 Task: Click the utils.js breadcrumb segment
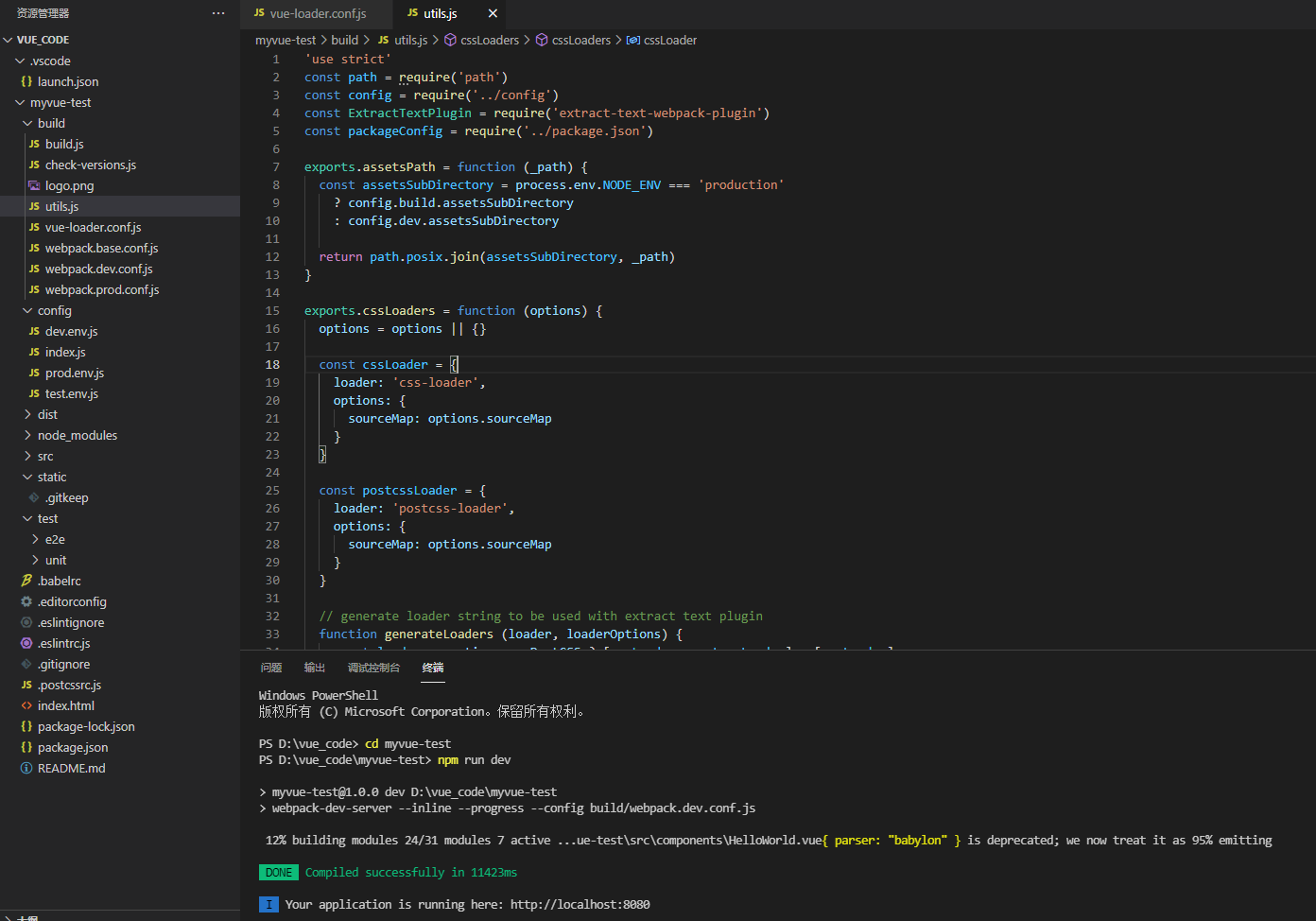[x=402, y=40]
